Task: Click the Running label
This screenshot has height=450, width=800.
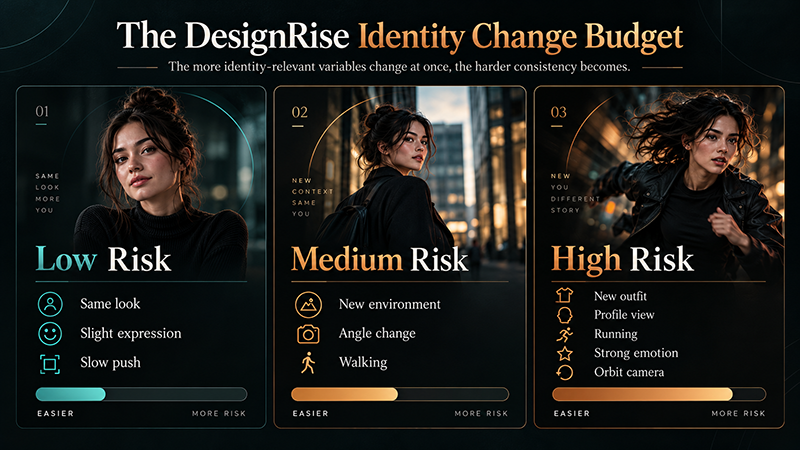Action: [x=616, y=334]
